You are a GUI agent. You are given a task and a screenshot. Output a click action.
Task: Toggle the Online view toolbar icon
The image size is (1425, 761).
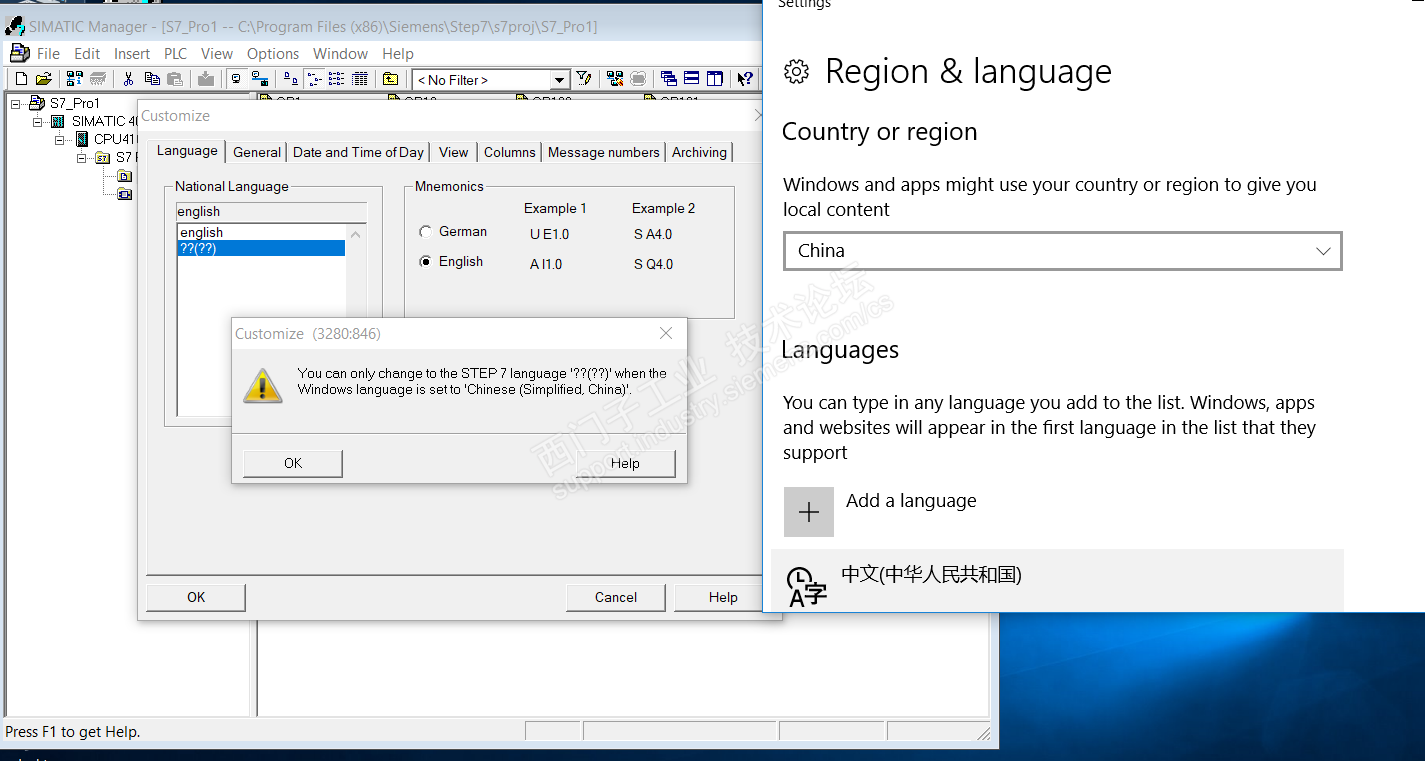point(236,79)
